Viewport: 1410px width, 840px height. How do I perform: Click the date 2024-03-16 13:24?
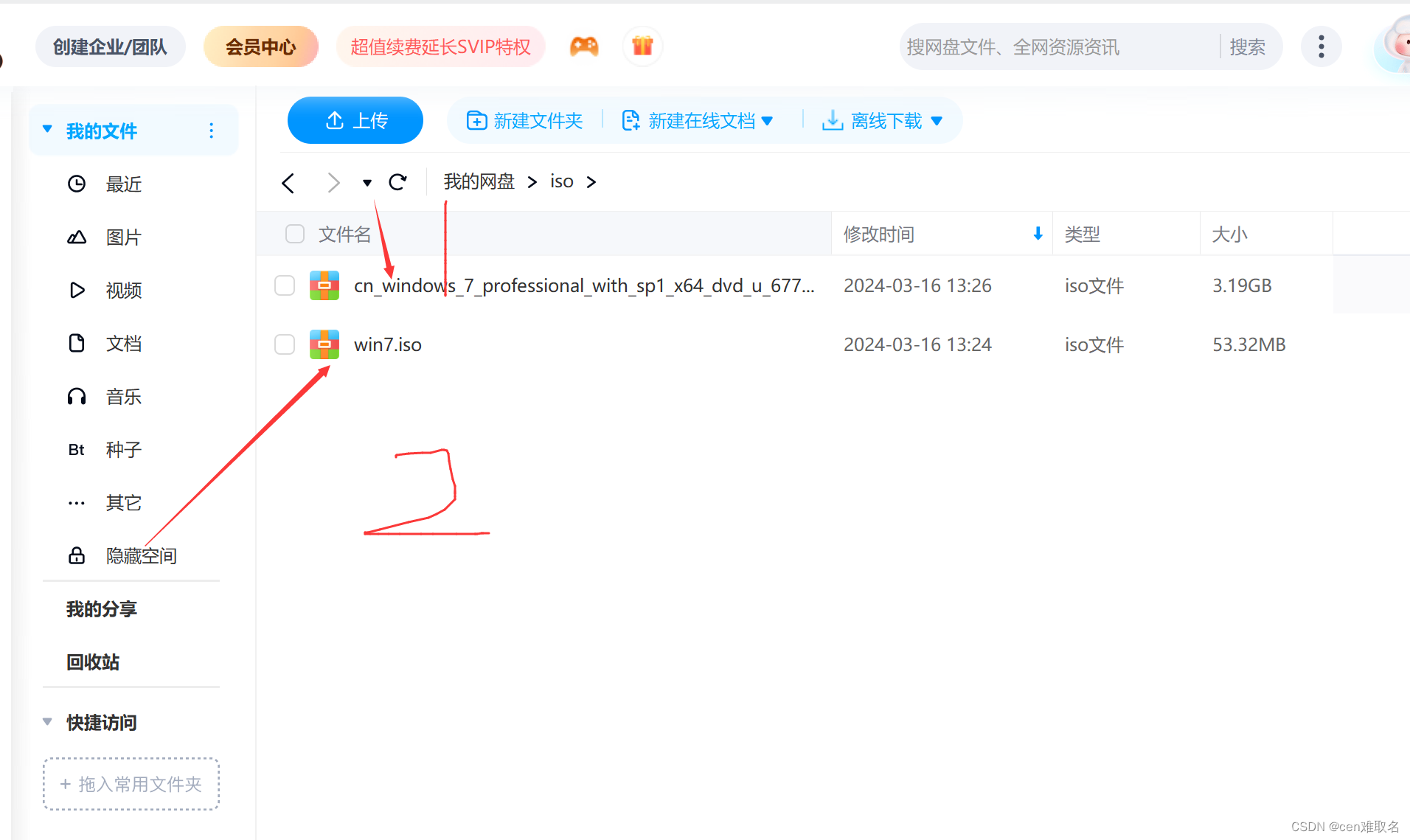917,344
